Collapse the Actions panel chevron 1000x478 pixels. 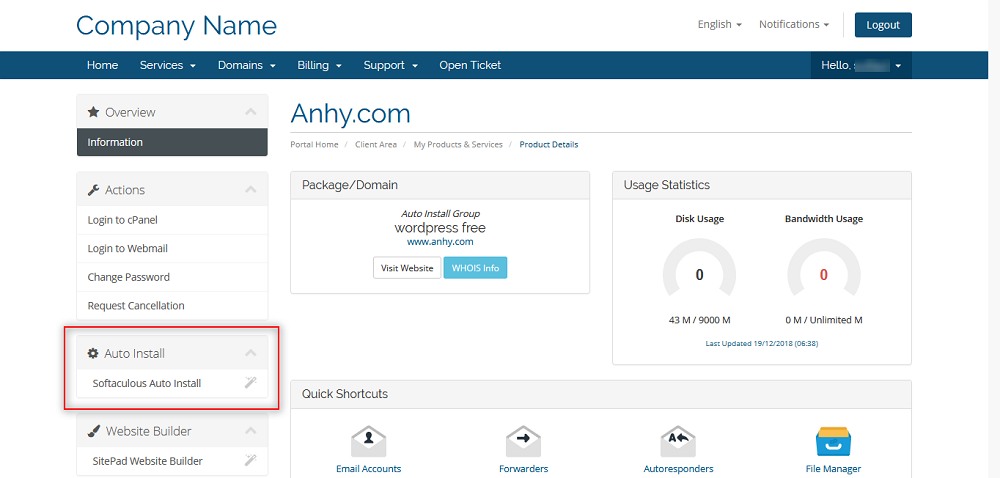click(x=251, y=190)
